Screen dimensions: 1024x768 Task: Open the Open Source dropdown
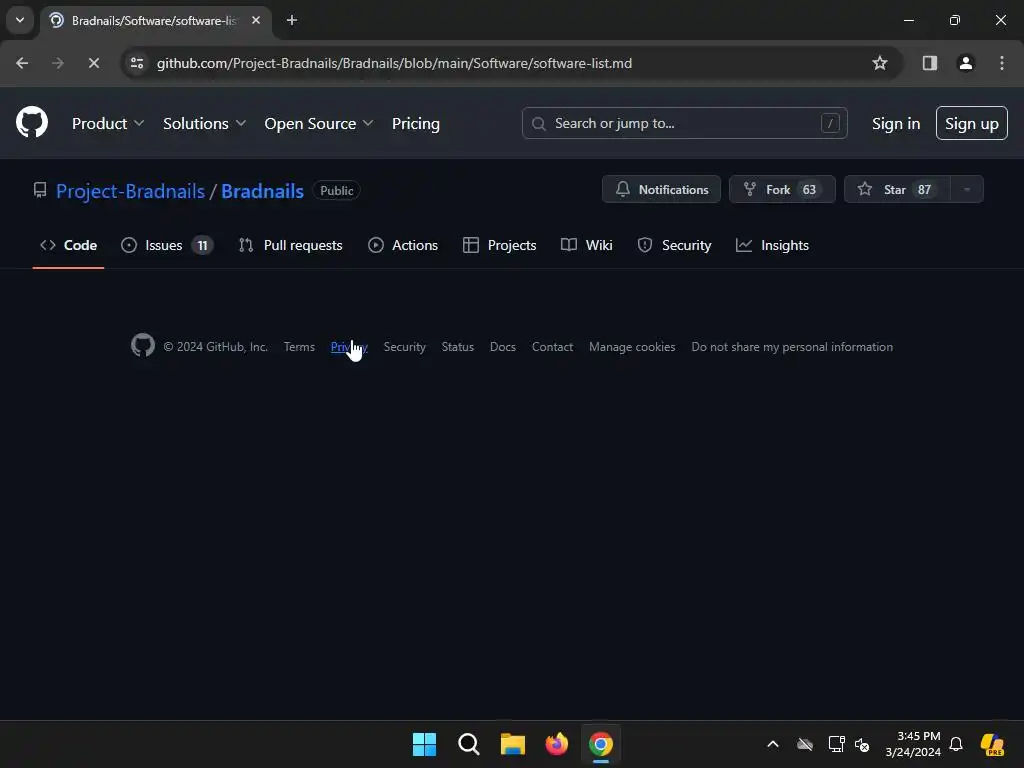point(319,123)
